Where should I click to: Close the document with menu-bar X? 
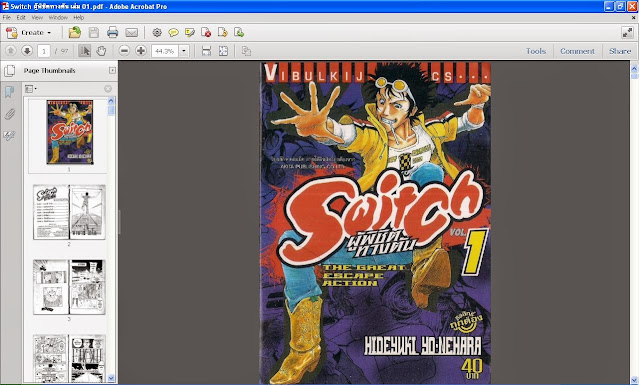pyautogui.click(x=634, y=18)
